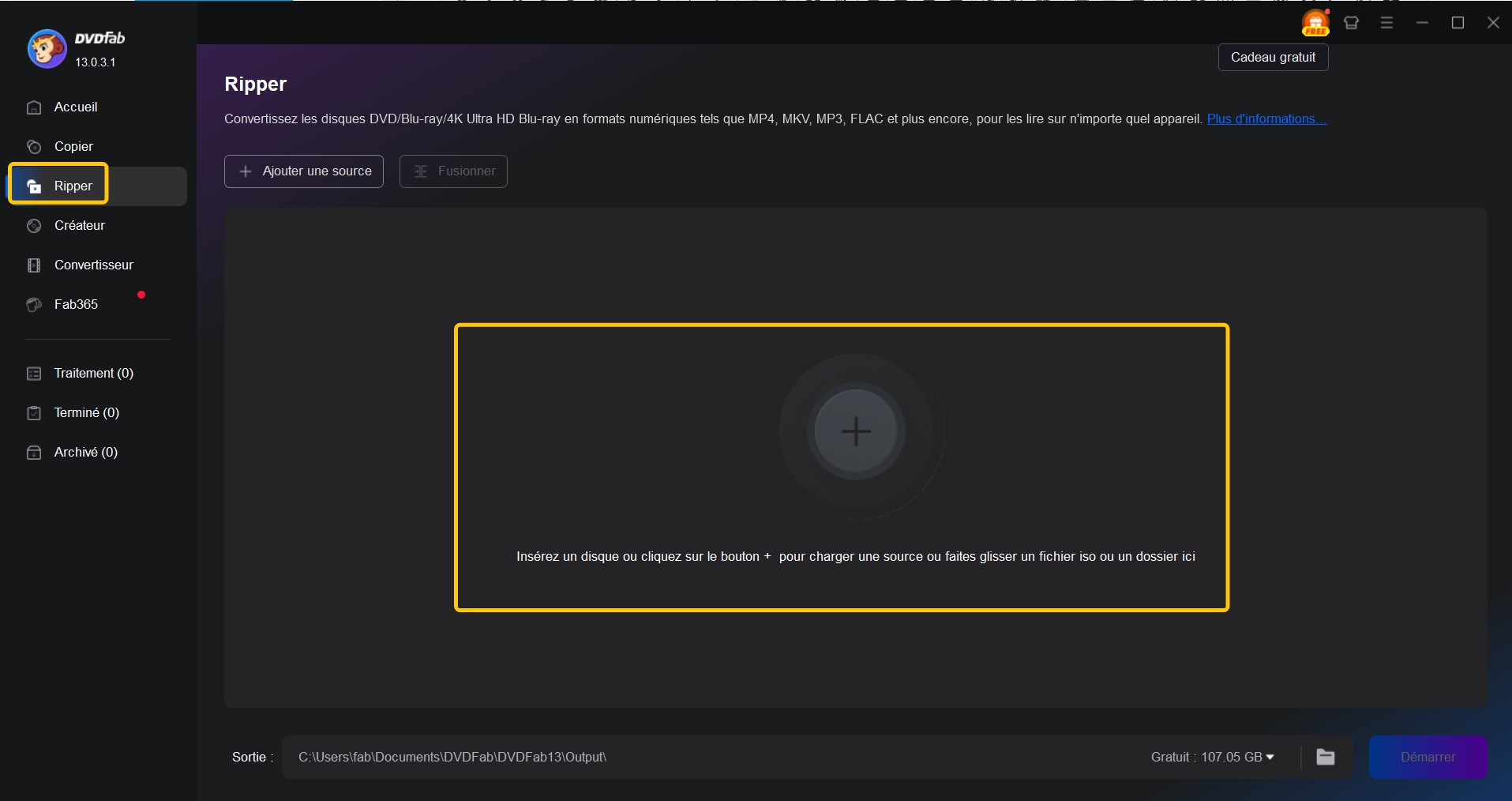Screen dimensions: 1512x801
Task: Maximize the DVDFab window
Action: point(1458,23)
